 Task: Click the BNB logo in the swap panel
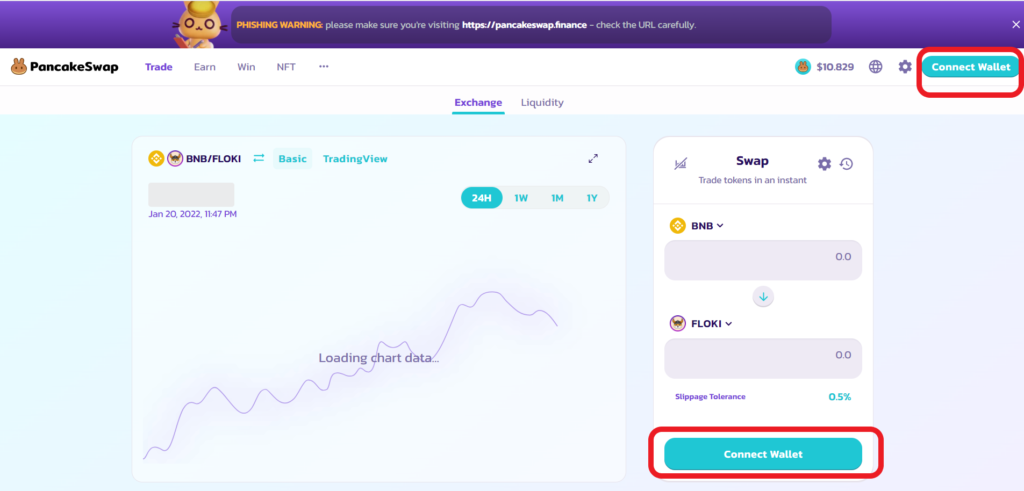(x=678, y=226)
